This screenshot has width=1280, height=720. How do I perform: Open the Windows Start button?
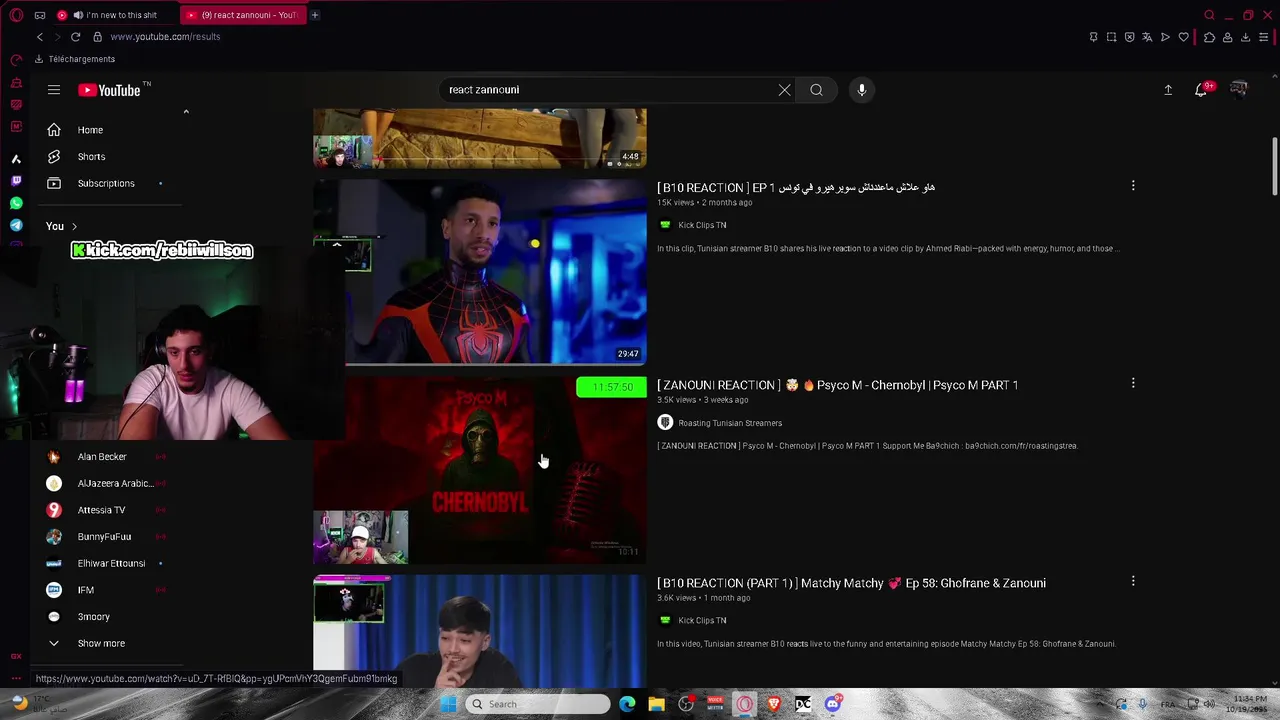448,704
